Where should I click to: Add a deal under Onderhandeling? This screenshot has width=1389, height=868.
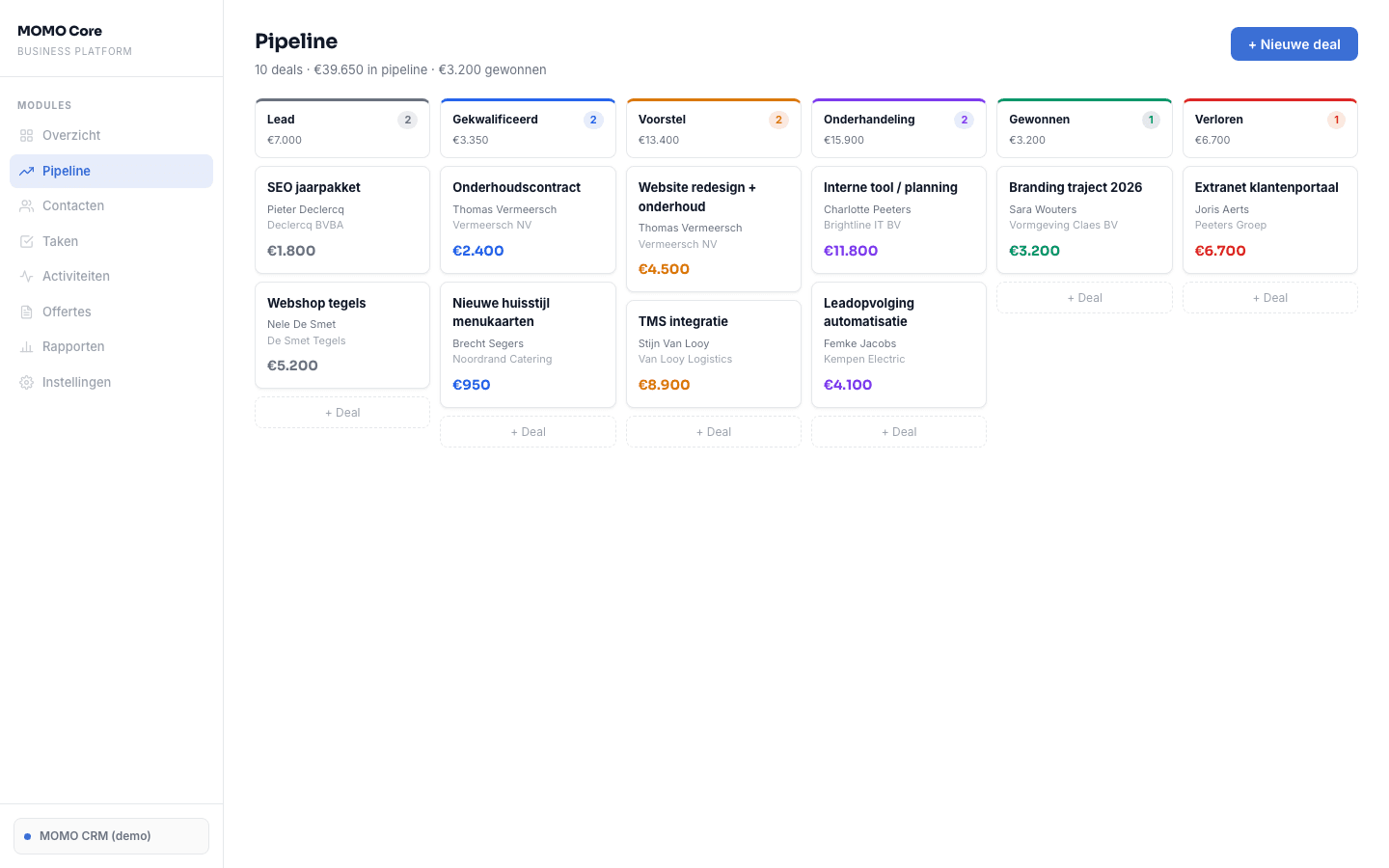[x=898, y=431]
